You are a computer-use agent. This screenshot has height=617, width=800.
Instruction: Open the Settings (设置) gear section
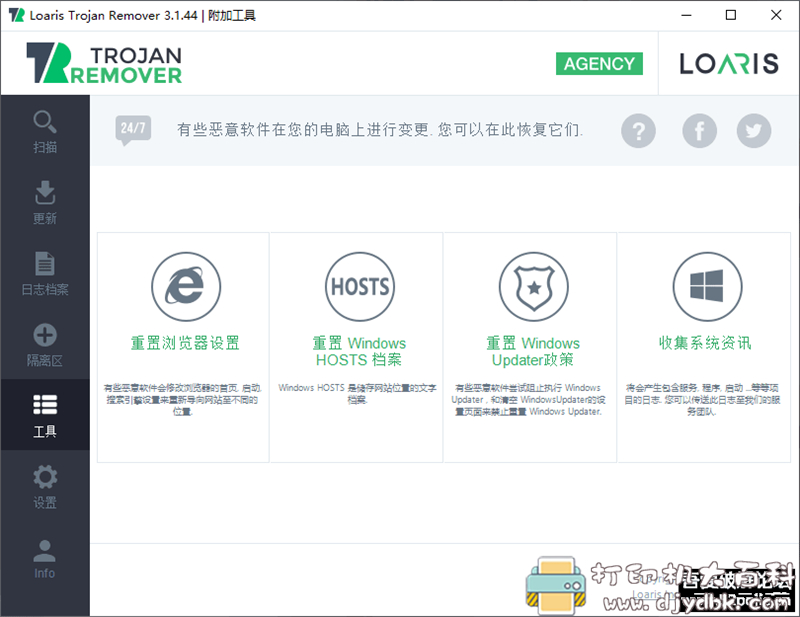[x=45, y=486]
